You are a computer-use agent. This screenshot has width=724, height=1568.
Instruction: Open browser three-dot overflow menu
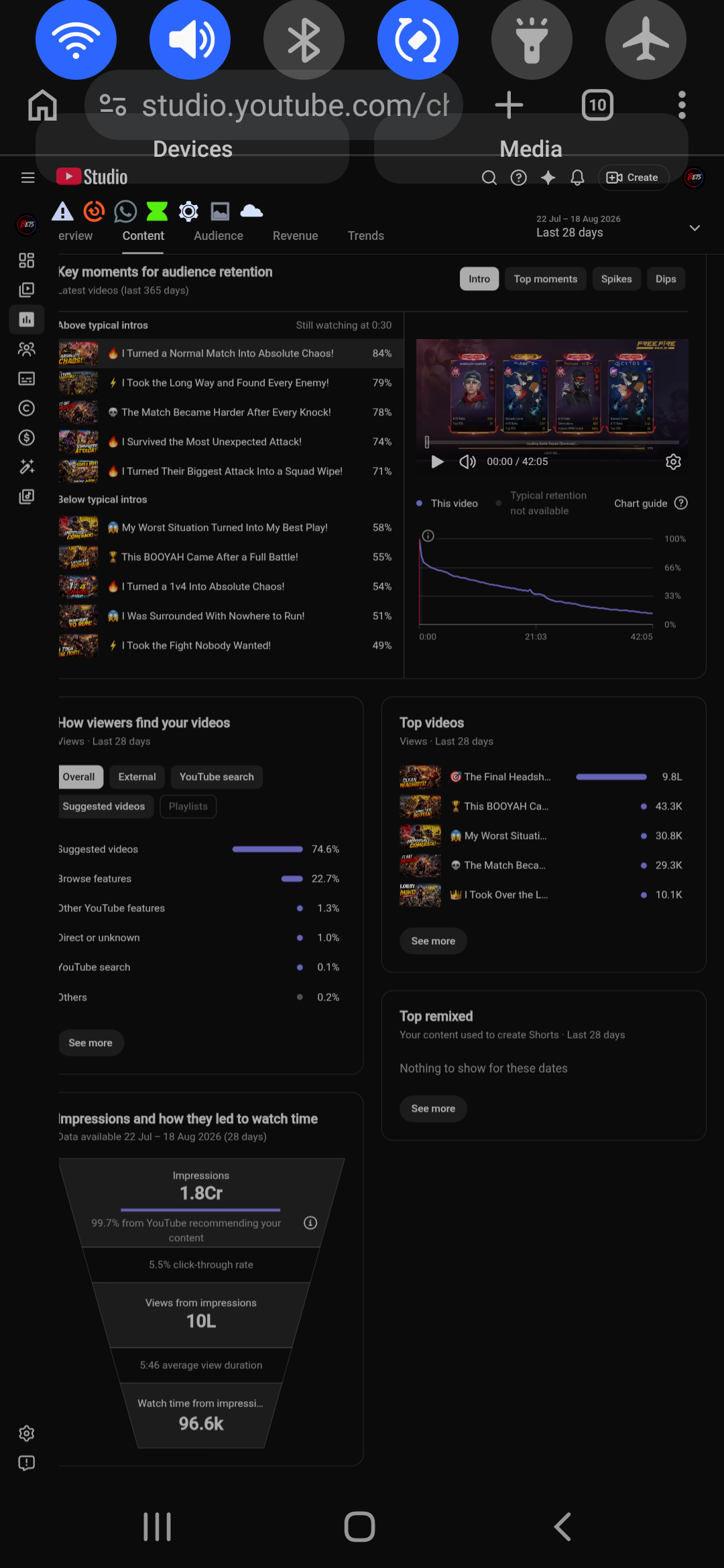682,105
